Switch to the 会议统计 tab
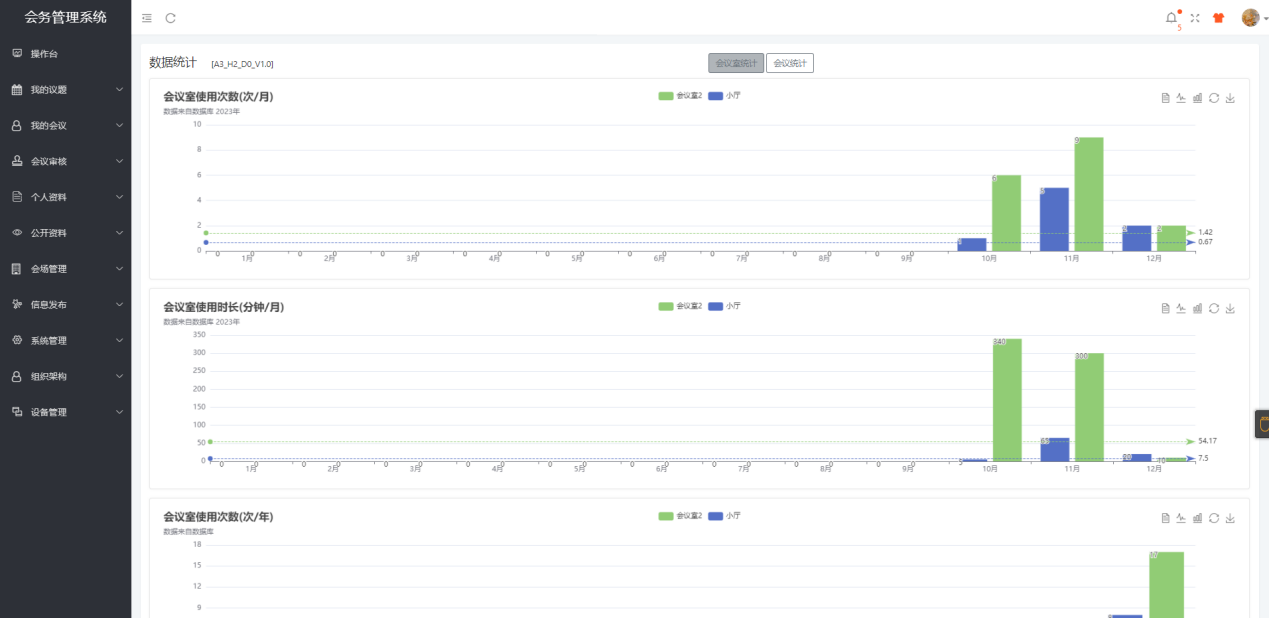This screenshot has height=618, width=1269. click(x=790, y=63)
